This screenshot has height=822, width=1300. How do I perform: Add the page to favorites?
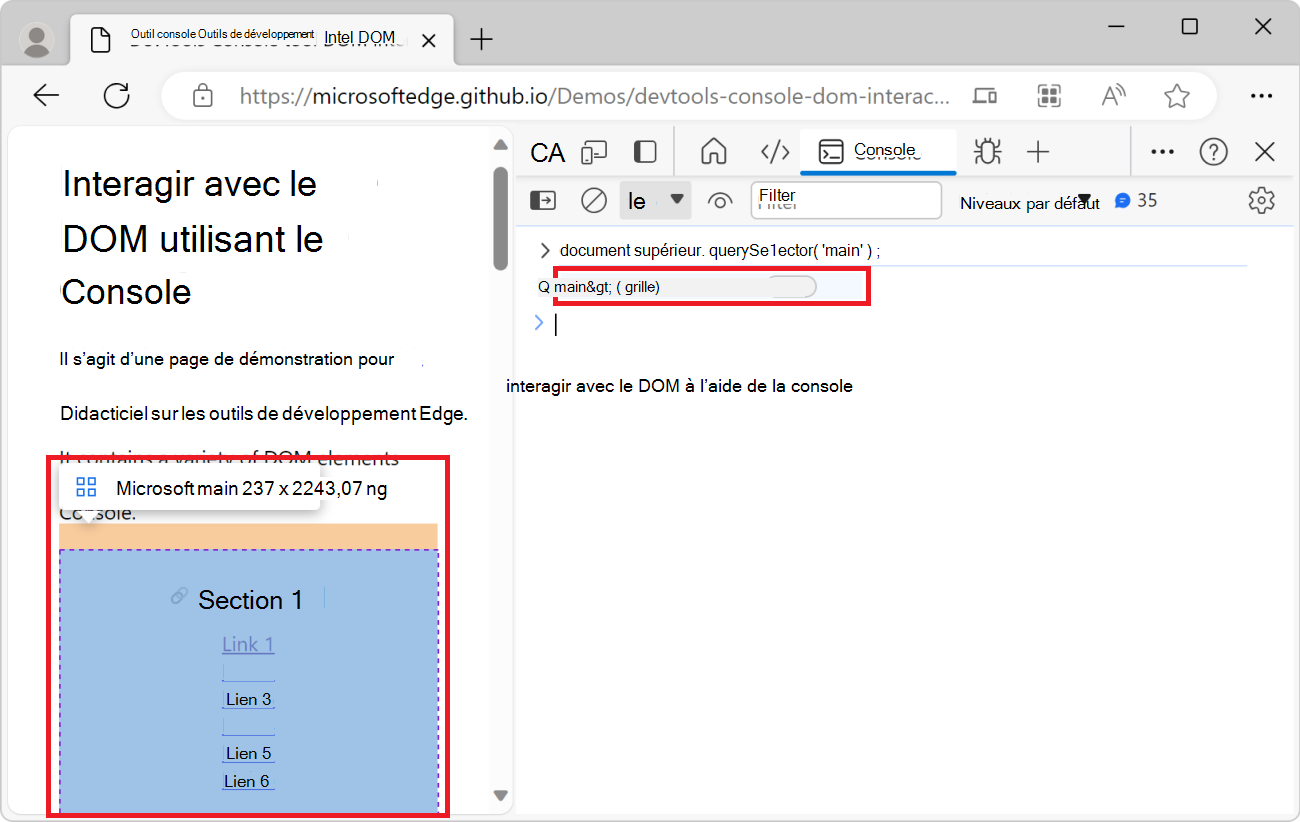(x=1177, y=95)
